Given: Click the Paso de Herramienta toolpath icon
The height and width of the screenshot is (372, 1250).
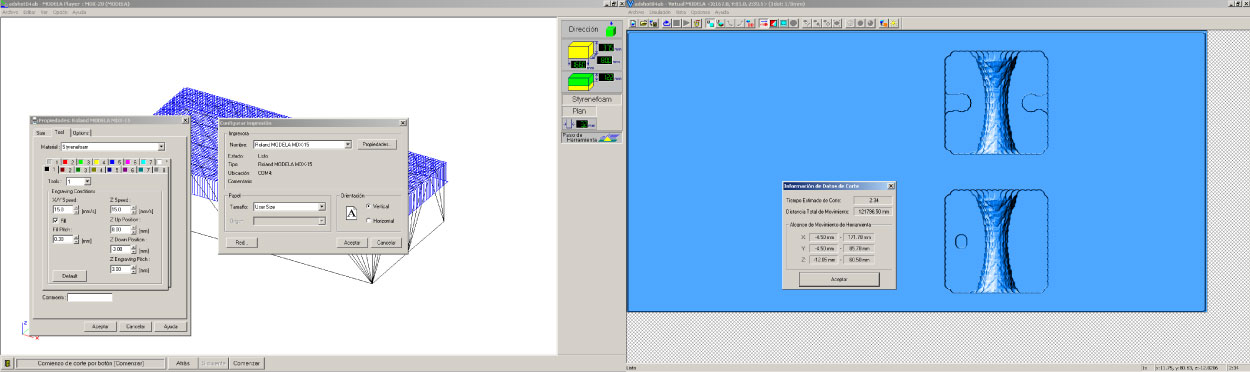Looking at the screenshot, I should [x=609, y=138].
